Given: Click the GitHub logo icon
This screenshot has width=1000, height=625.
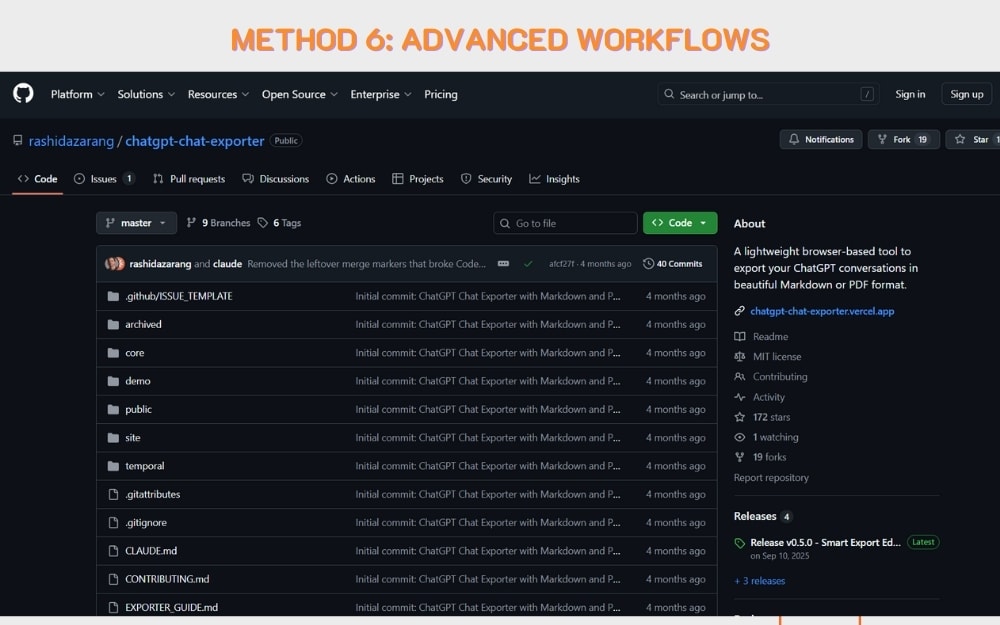Looking at the screenshot, I should tap(23, 94).
